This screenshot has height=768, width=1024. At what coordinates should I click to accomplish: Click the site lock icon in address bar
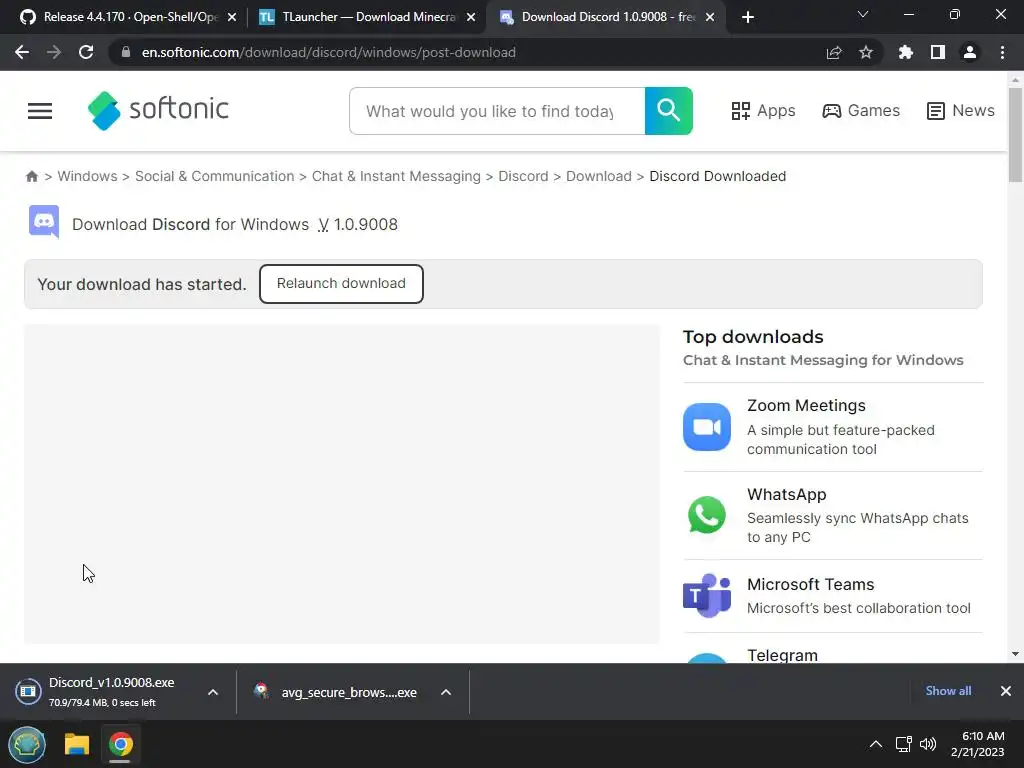126,52
